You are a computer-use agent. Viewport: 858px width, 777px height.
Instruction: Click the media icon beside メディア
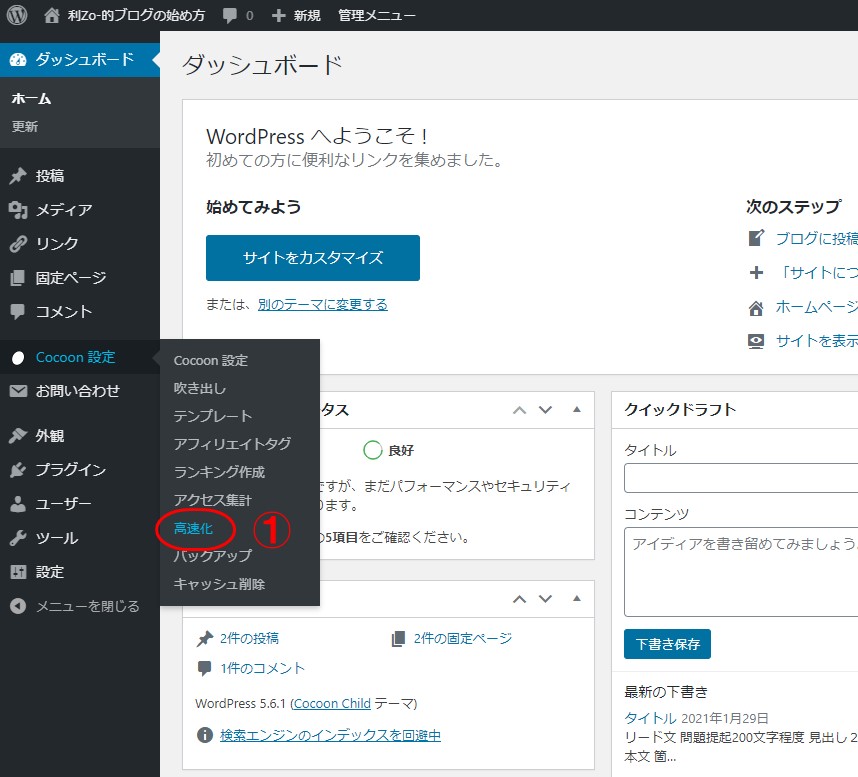pyautogui.click(x=18, y=210)
